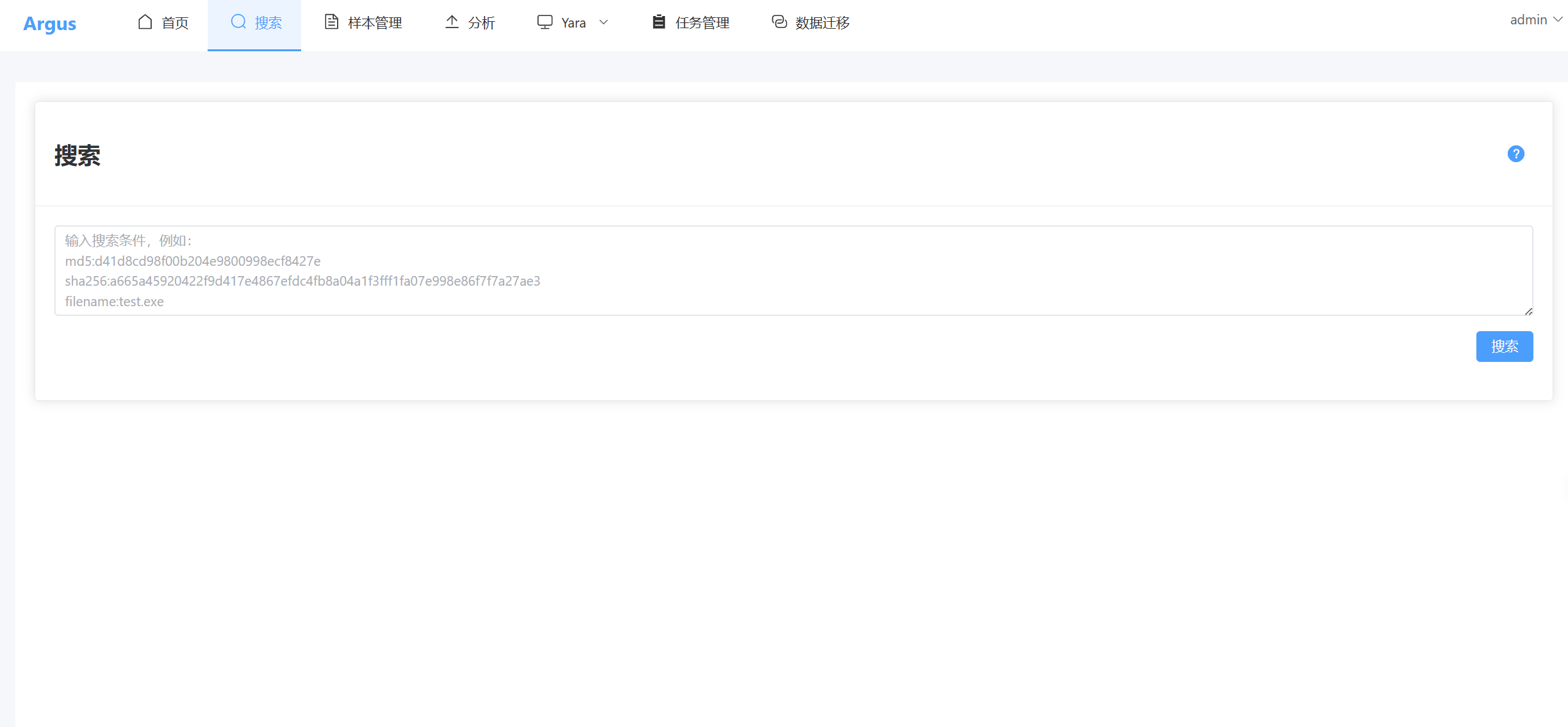Click the clipboard icon for 任务管理

point(659,22)
